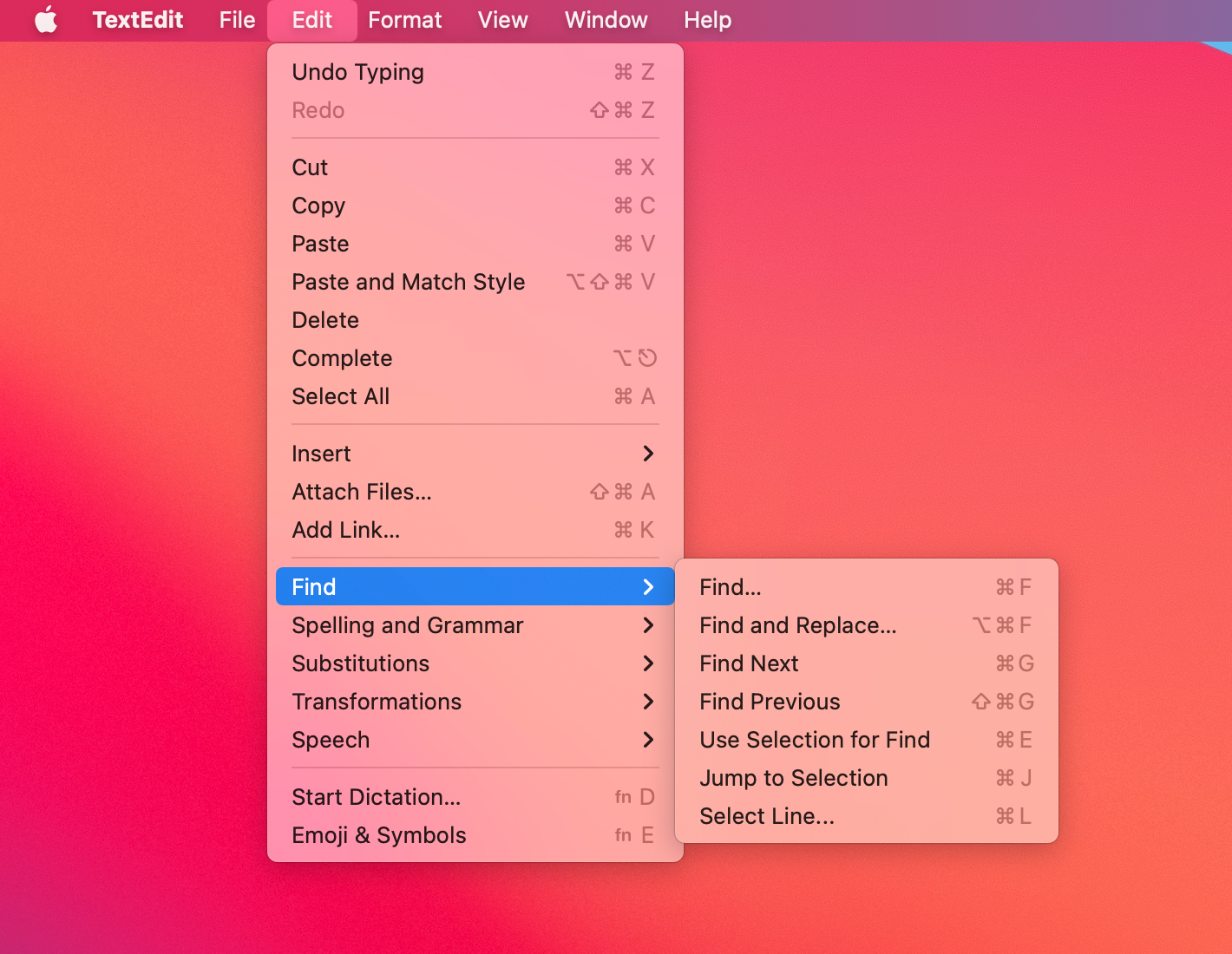Expand the Substitutions submenu
This screenshot has height=954, width=1232.
point(475,663)
